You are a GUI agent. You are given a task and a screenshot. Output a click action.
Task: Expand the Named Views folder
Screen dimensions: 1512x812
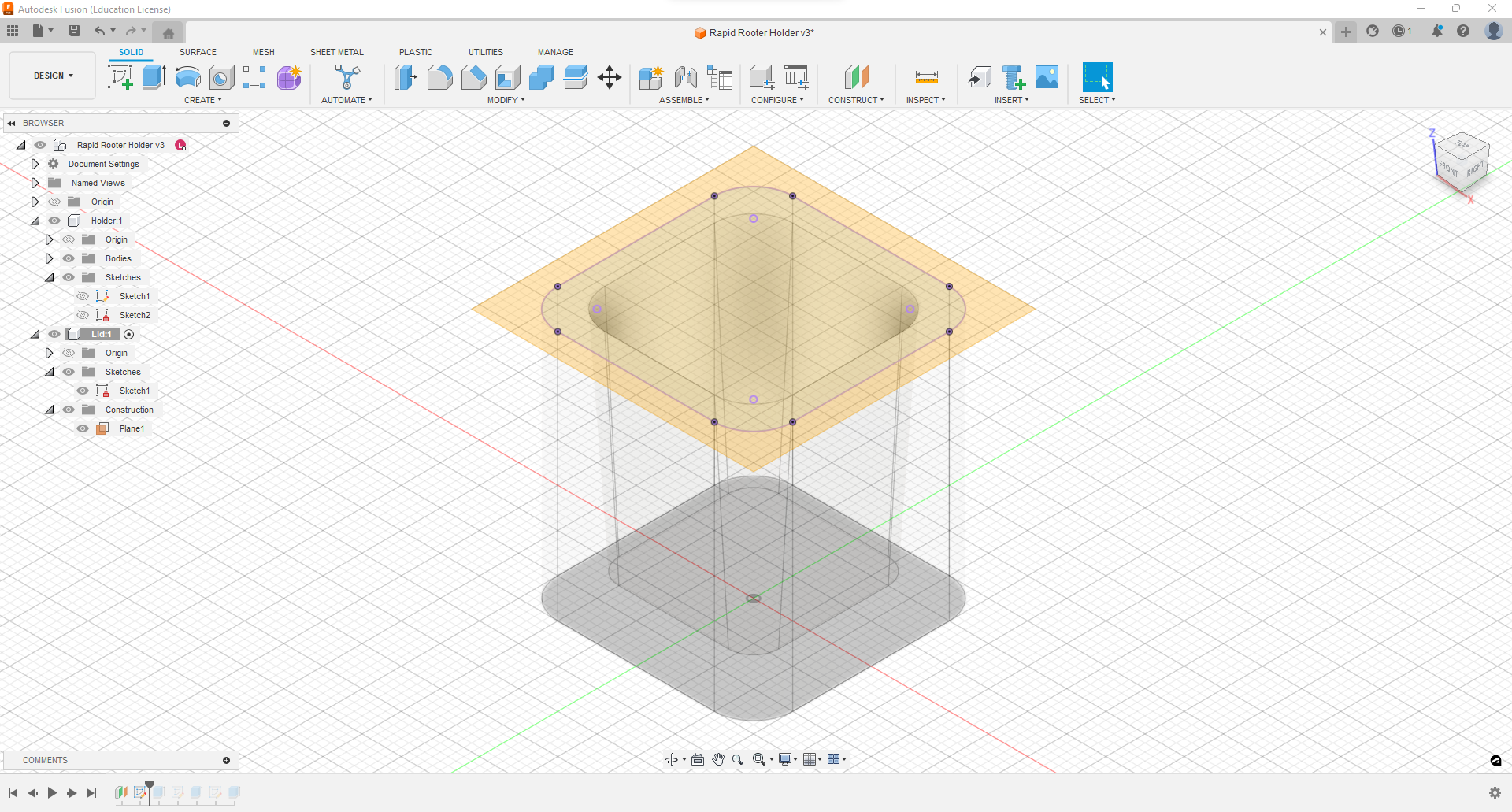[35, 183]
